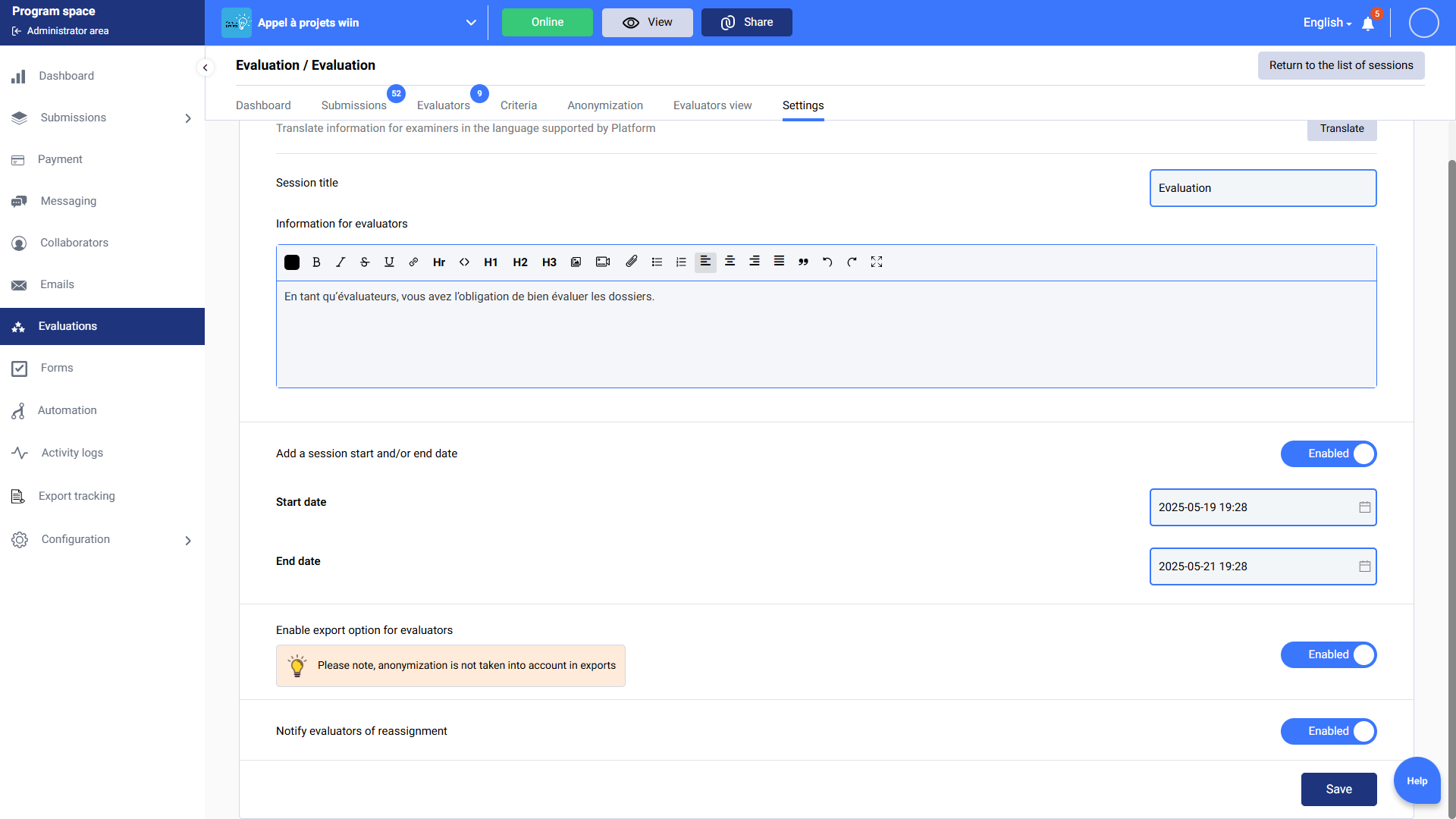
Task: Open the notifications bell
Action: [x=1368, y=24]
